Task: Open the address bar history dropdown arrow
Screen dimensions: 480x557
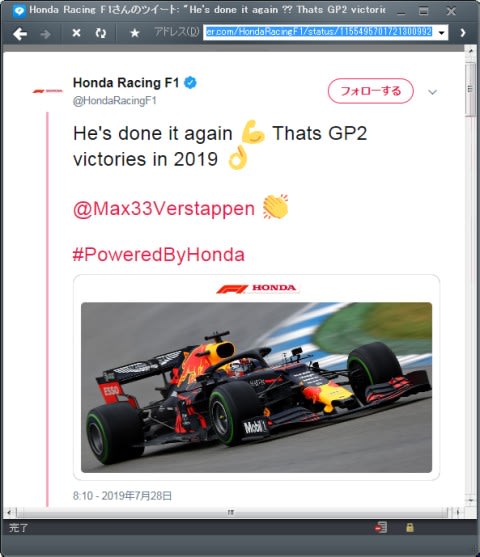Action: click(441, 33)
